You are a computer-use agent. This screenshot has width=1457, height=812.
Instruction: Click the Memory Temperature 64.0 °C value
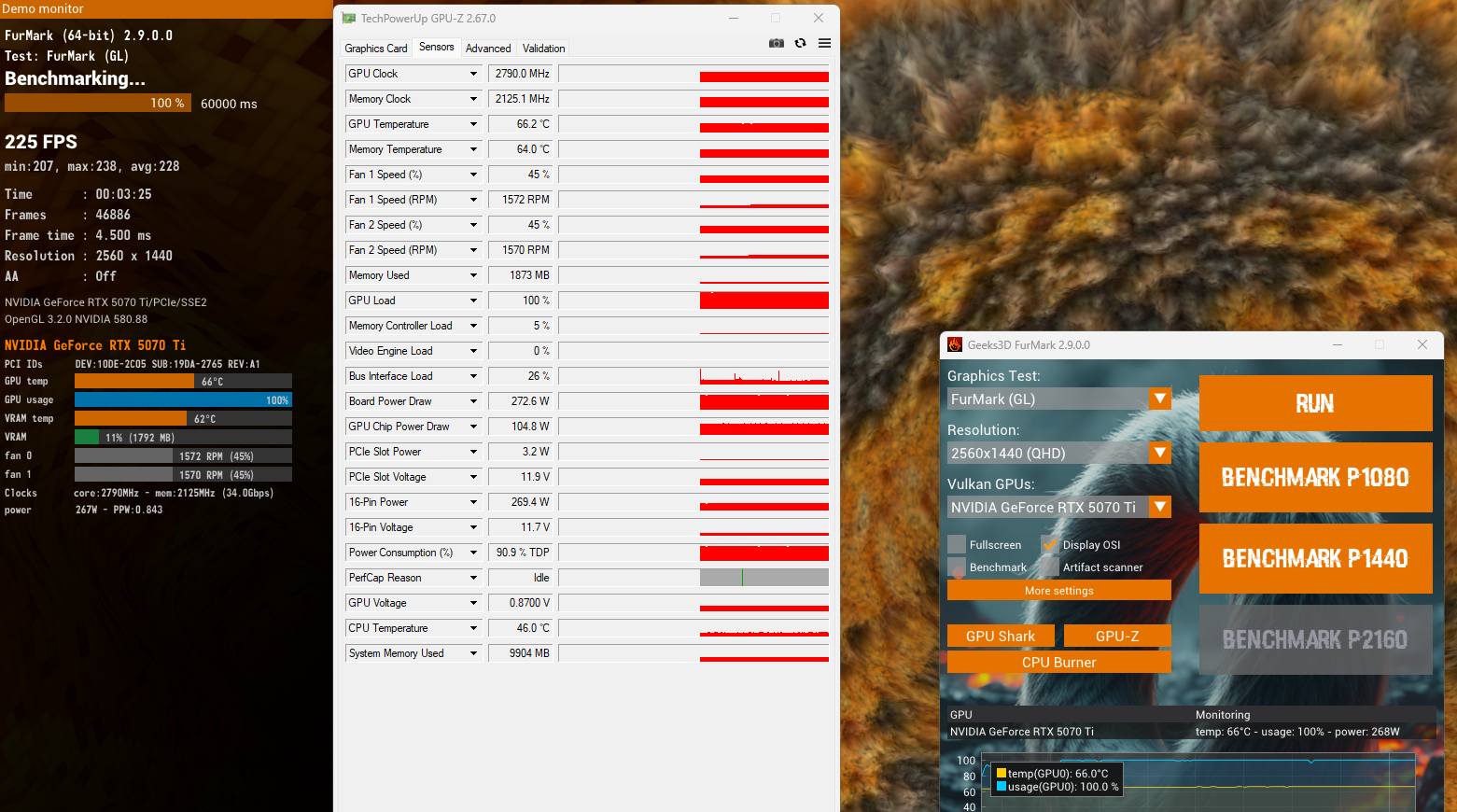(521, 149)
